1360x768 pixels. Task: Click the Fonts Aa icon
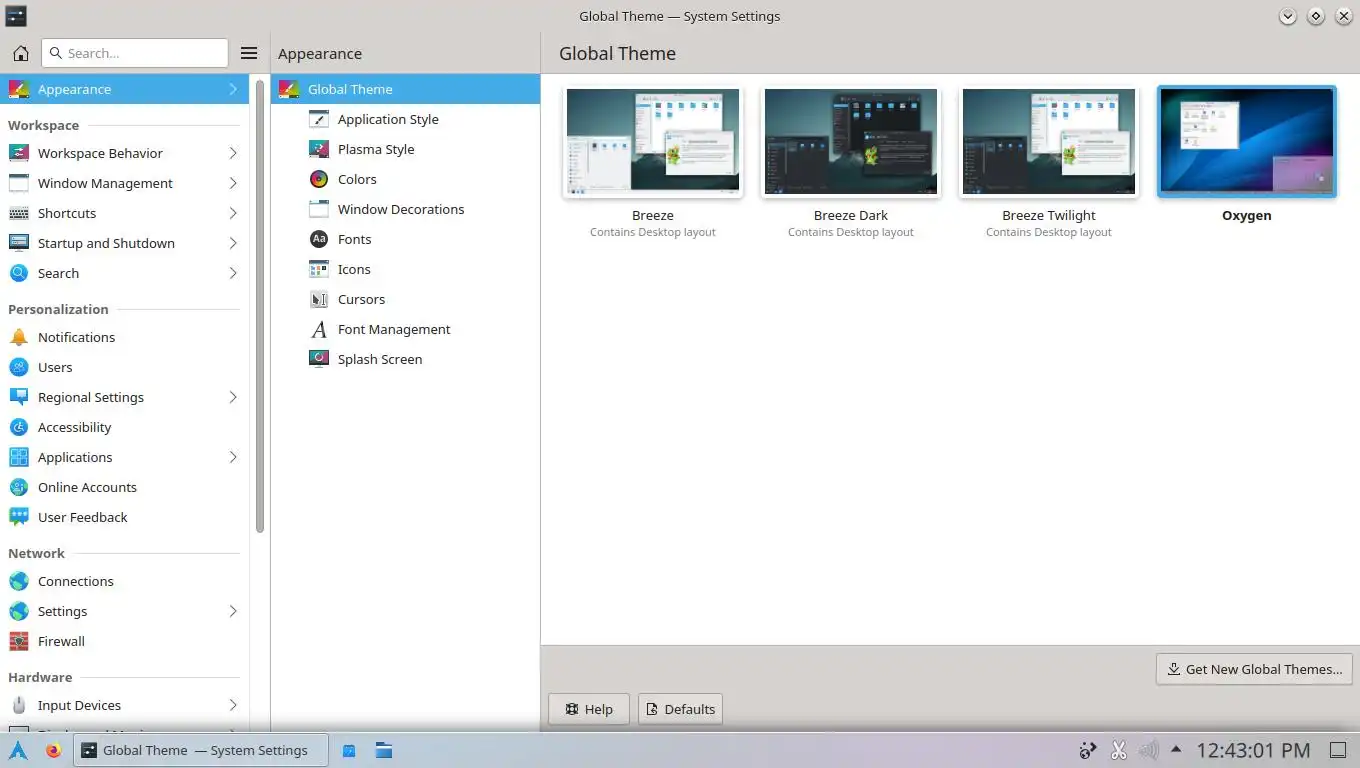pyautogui.click(x=319, y=239)
